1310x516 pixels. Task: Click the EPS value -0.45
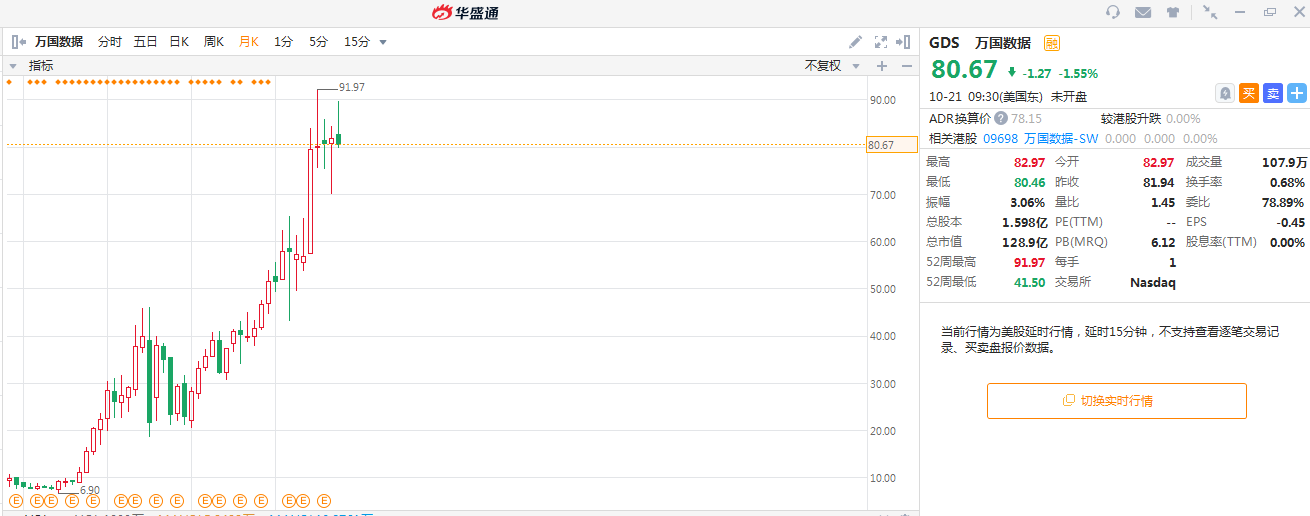tap(1291, 222)
